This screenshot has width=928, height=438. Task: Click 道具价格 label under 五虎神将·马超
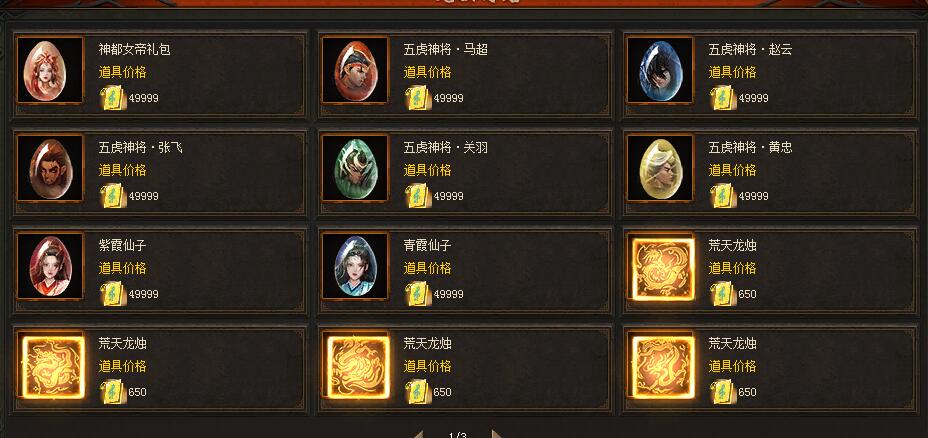tap(427, 72)
